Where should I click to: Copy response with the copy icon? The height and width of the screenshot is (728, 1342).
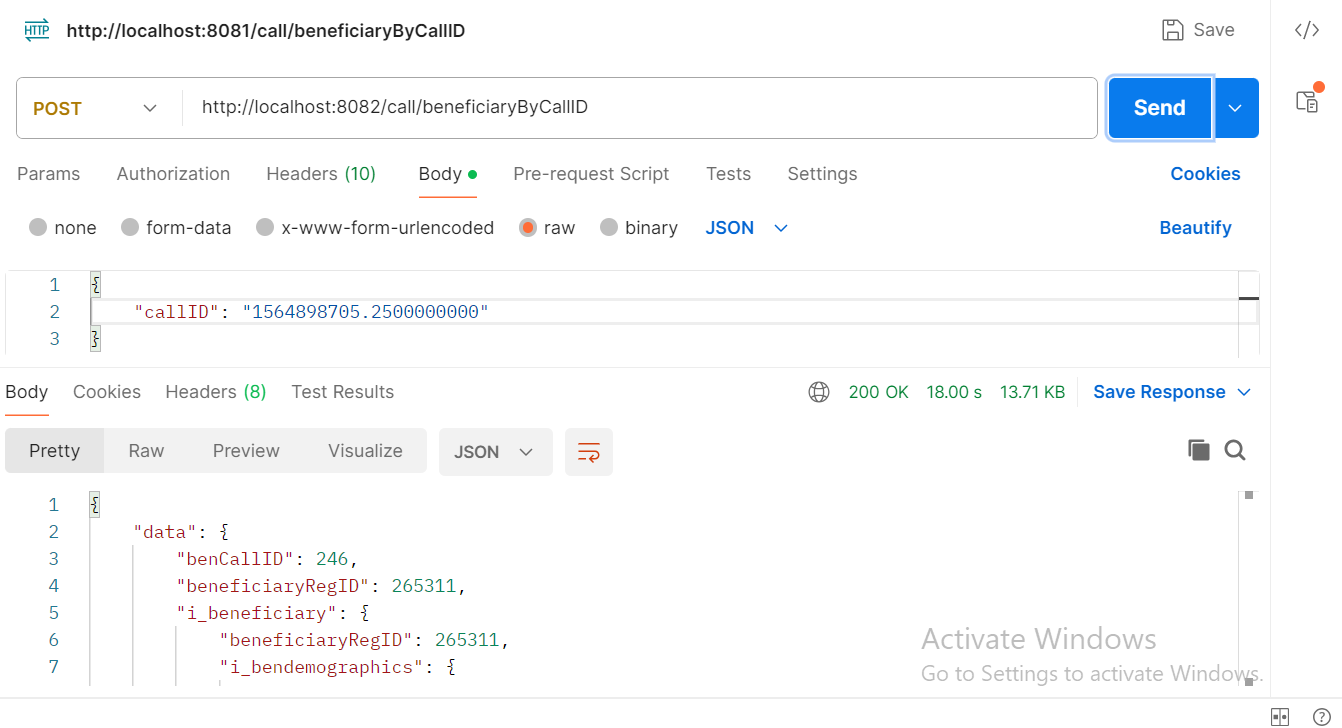1198,450
